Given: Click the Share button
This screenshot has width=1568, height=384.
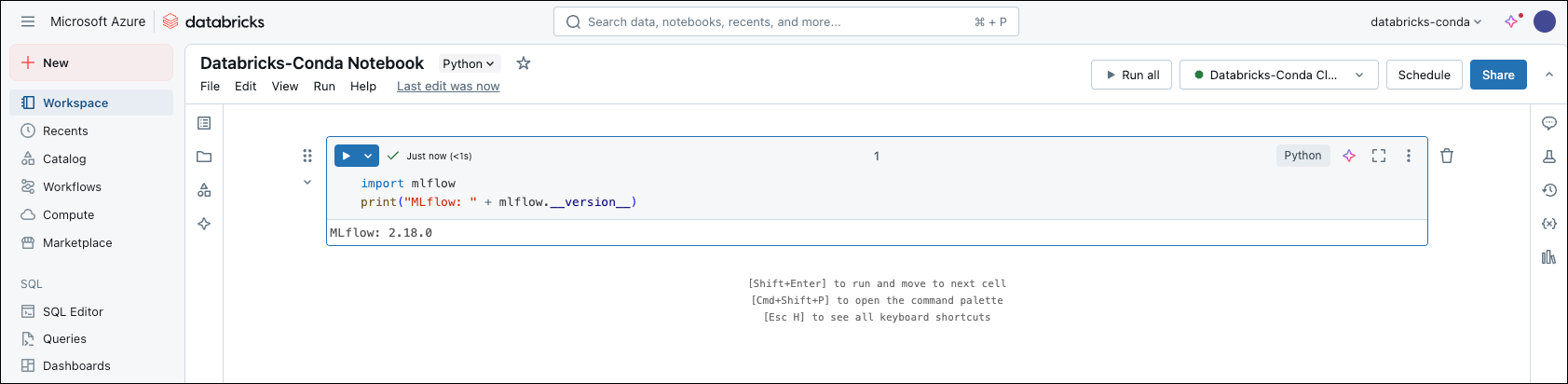Looking at the screenshot, I should pyautogui.click(x=1498, y=75).
